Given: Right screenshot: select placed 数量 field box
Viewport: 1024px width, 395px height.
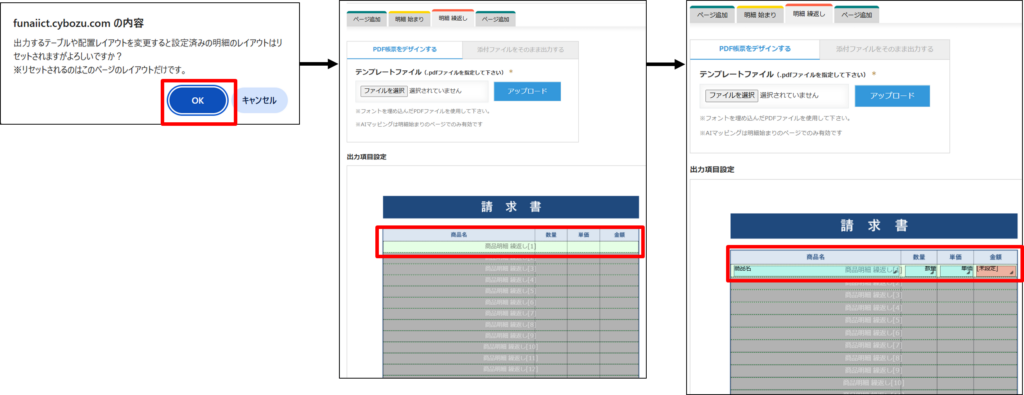Looking at the screenshot, I should tap(921, 271).
